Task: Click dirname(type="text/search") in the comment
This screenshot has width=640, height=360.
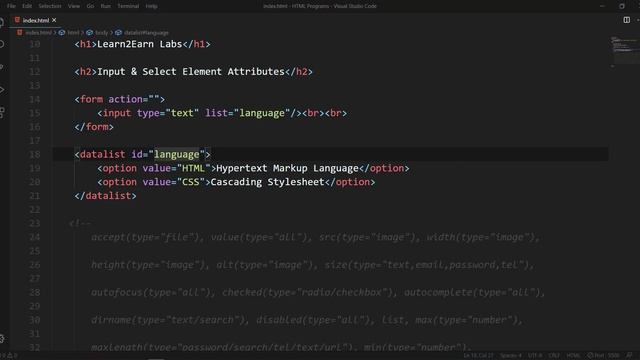Action: pos(168,320)
